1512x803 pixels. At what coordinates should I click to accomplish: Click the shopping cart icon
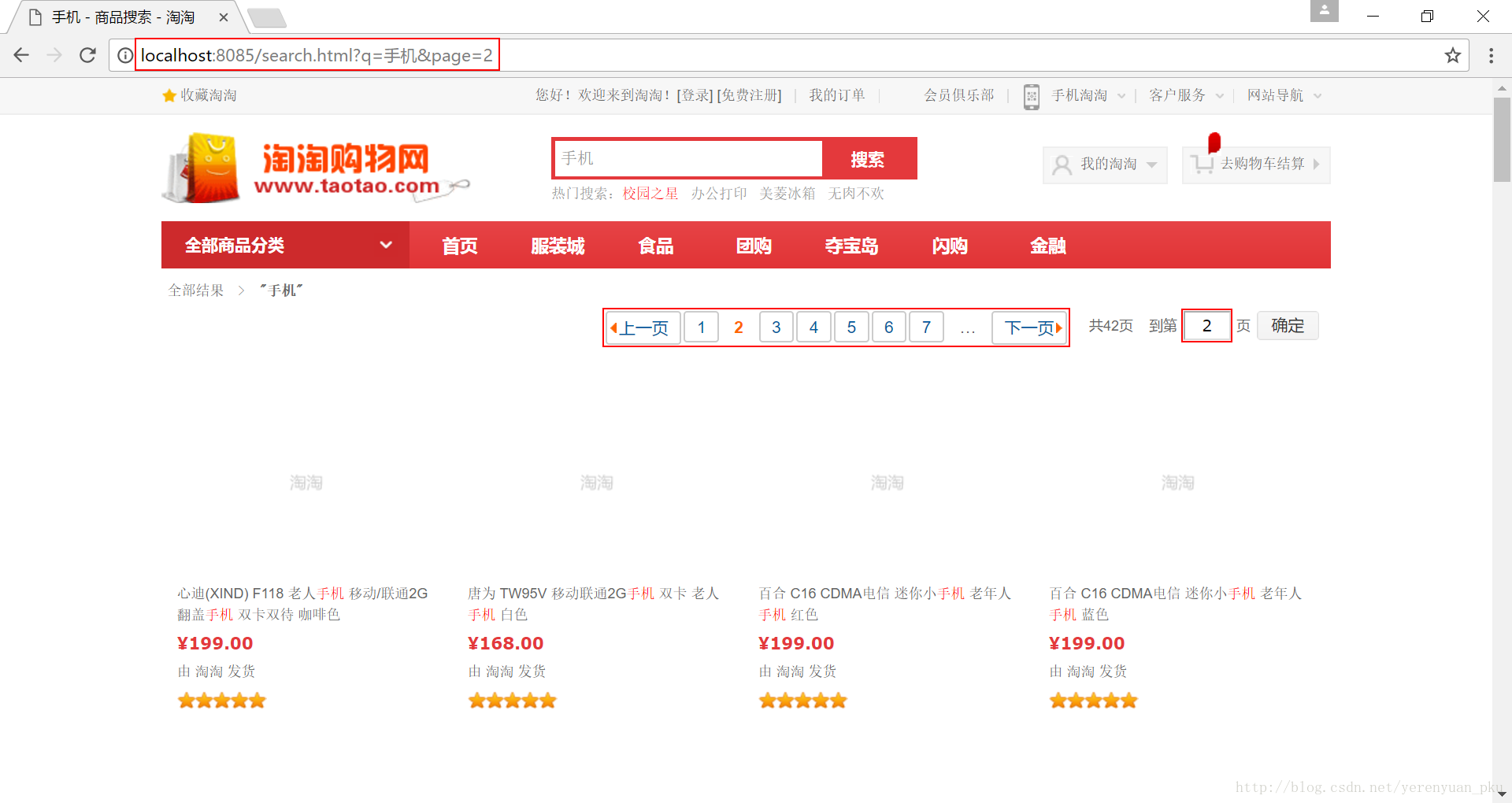pos(1202,164)
